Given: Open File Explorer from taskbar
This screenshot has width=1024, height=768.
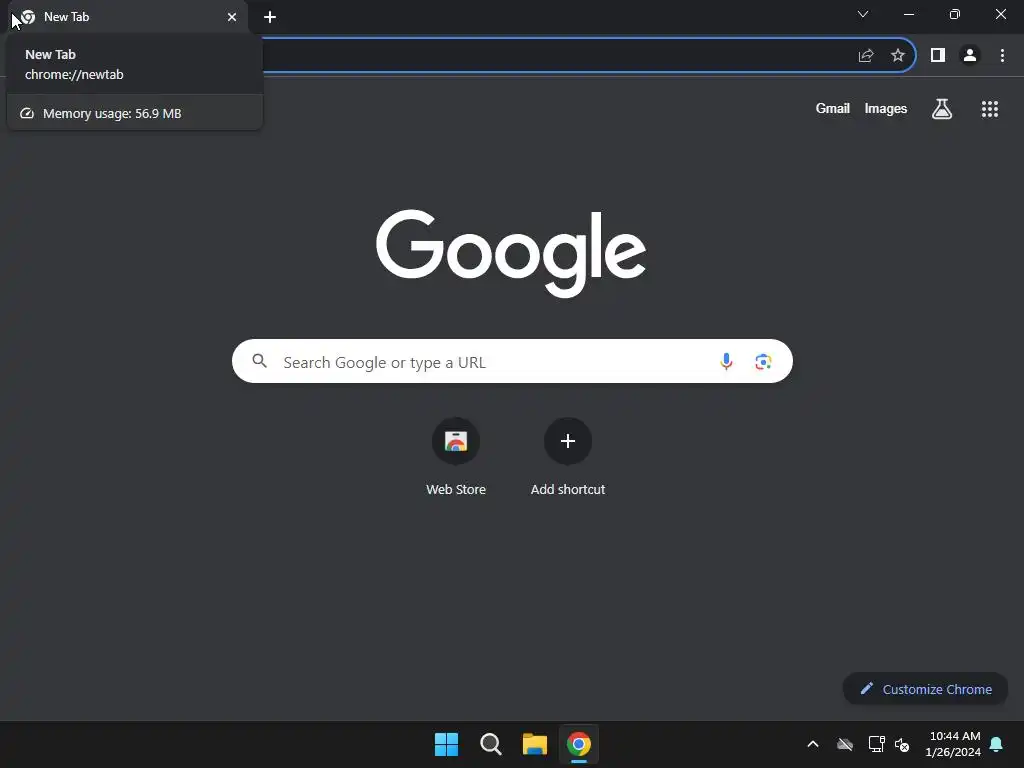Looking at the screenshot, I should (535, 744).
